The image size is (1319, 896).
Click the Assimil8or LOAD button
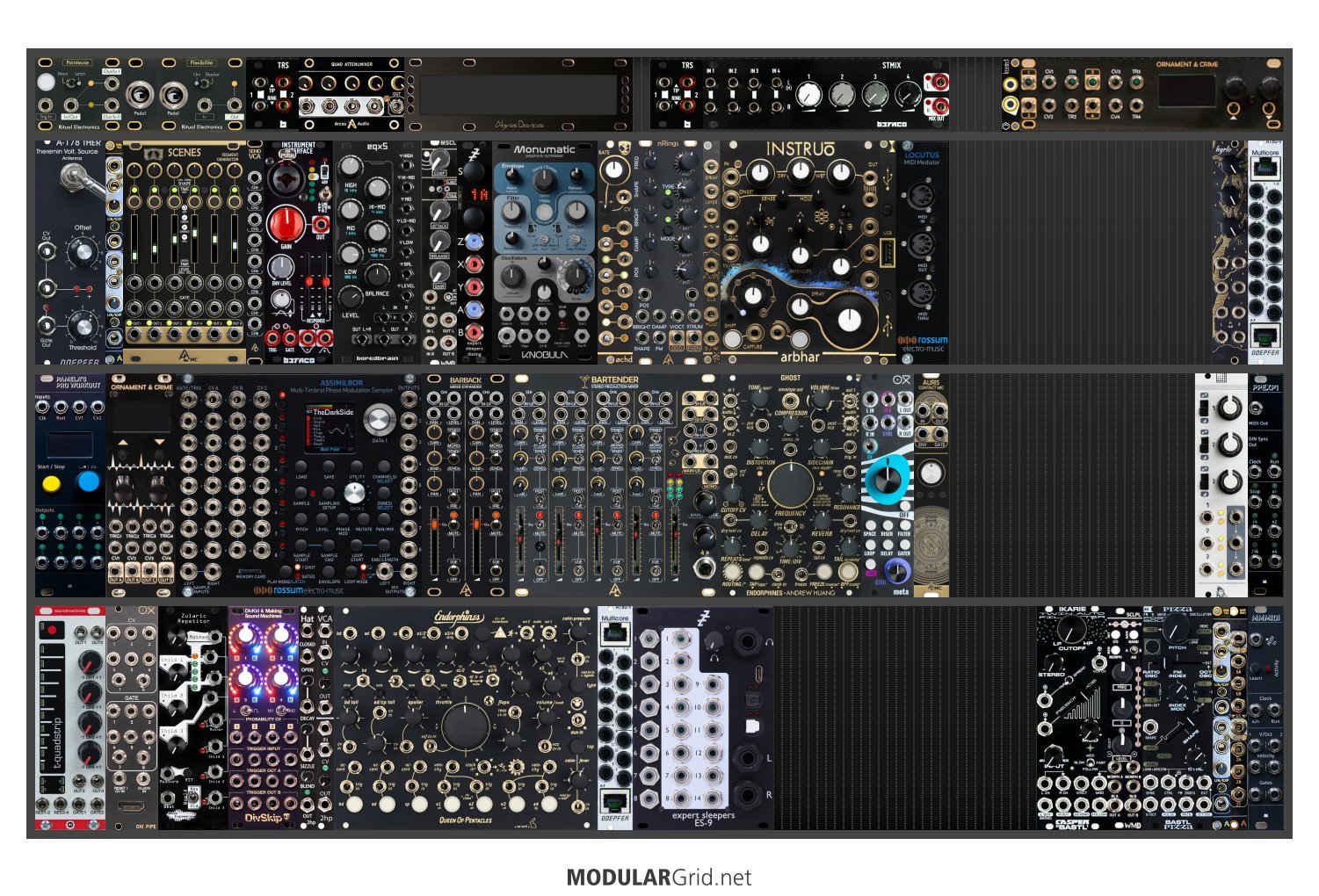point(301,466)
